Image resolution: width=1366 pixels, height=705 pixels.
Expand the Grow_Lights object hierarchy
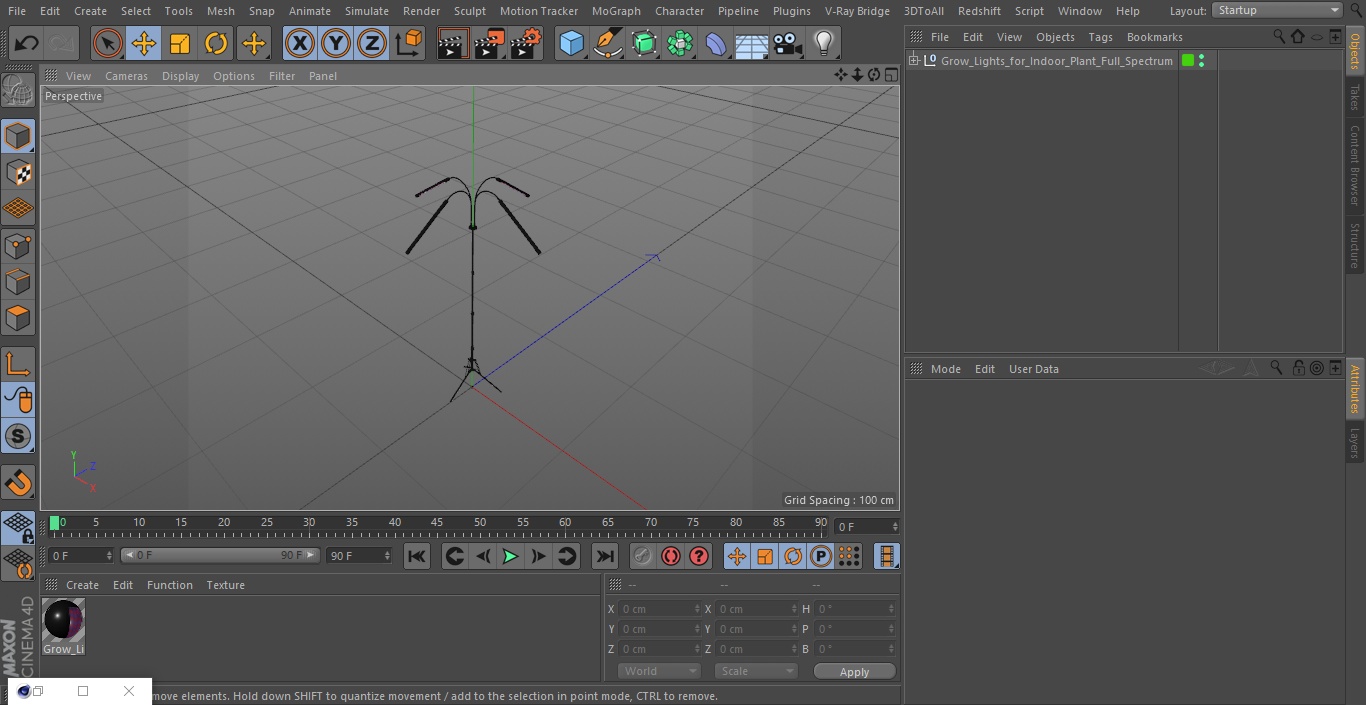coord(913,61)
